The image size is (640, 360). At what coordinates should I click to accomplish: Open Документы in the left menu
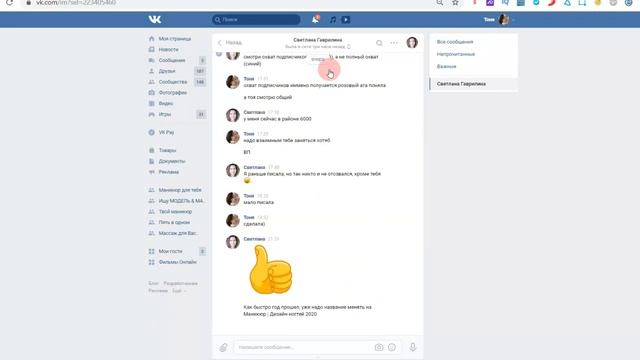[172, 161]
